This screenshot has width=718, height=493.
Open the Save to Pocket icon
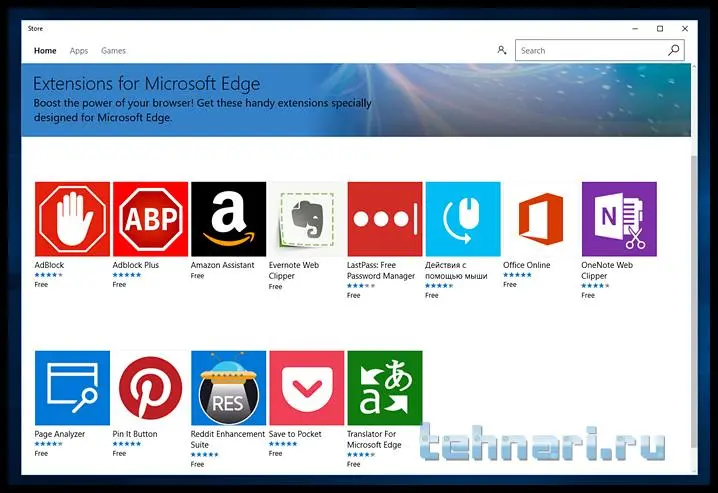tap(307, 388)
